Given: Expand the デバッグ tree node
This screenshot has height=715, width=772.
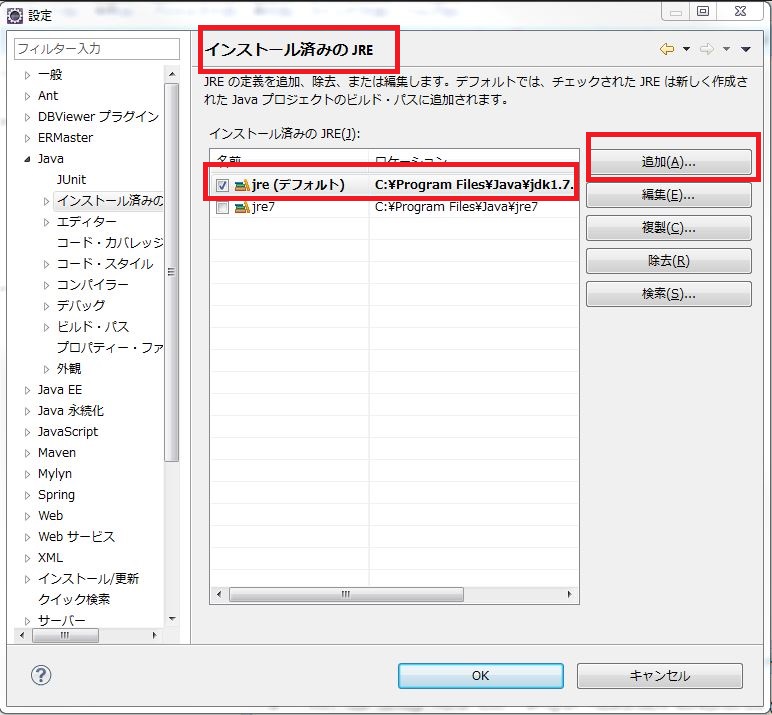Looking at the screenshot, I should pyautogui.click(x=46, y=306).
